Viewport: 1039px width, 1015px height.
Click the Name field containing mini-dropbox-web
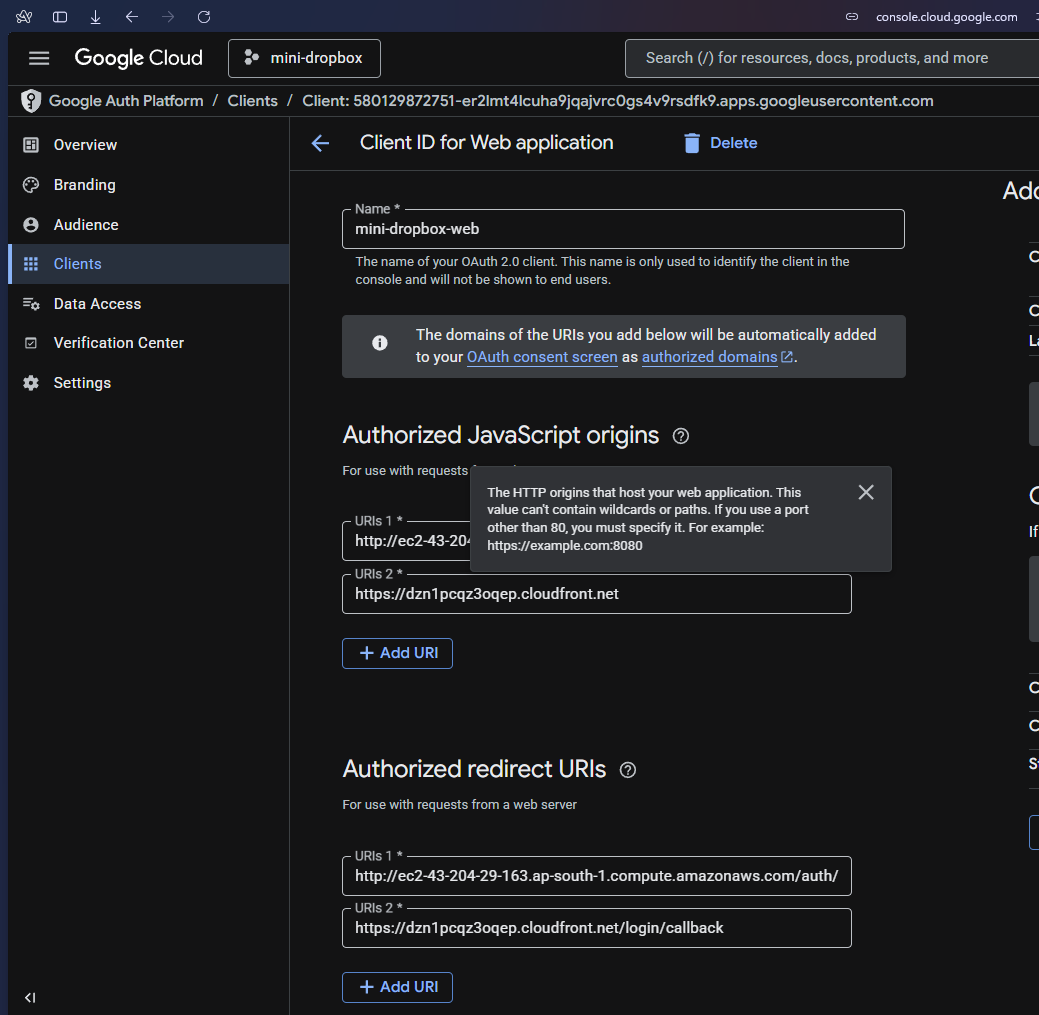[x=622, y=229]
